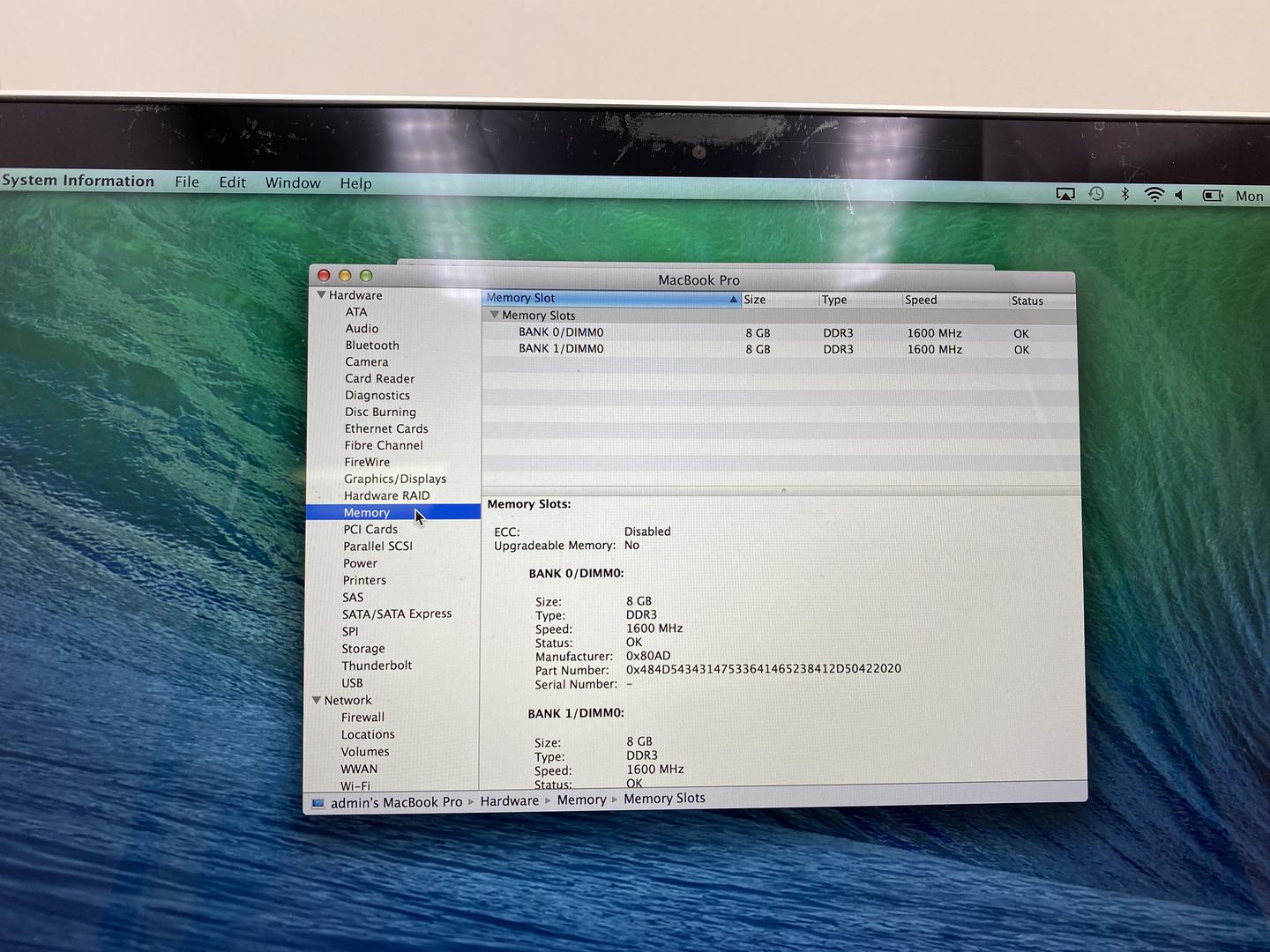Viewport: 1270px width, 952px height.
Task: Select Power in the sidebar
Action: (x=360, y=564)
